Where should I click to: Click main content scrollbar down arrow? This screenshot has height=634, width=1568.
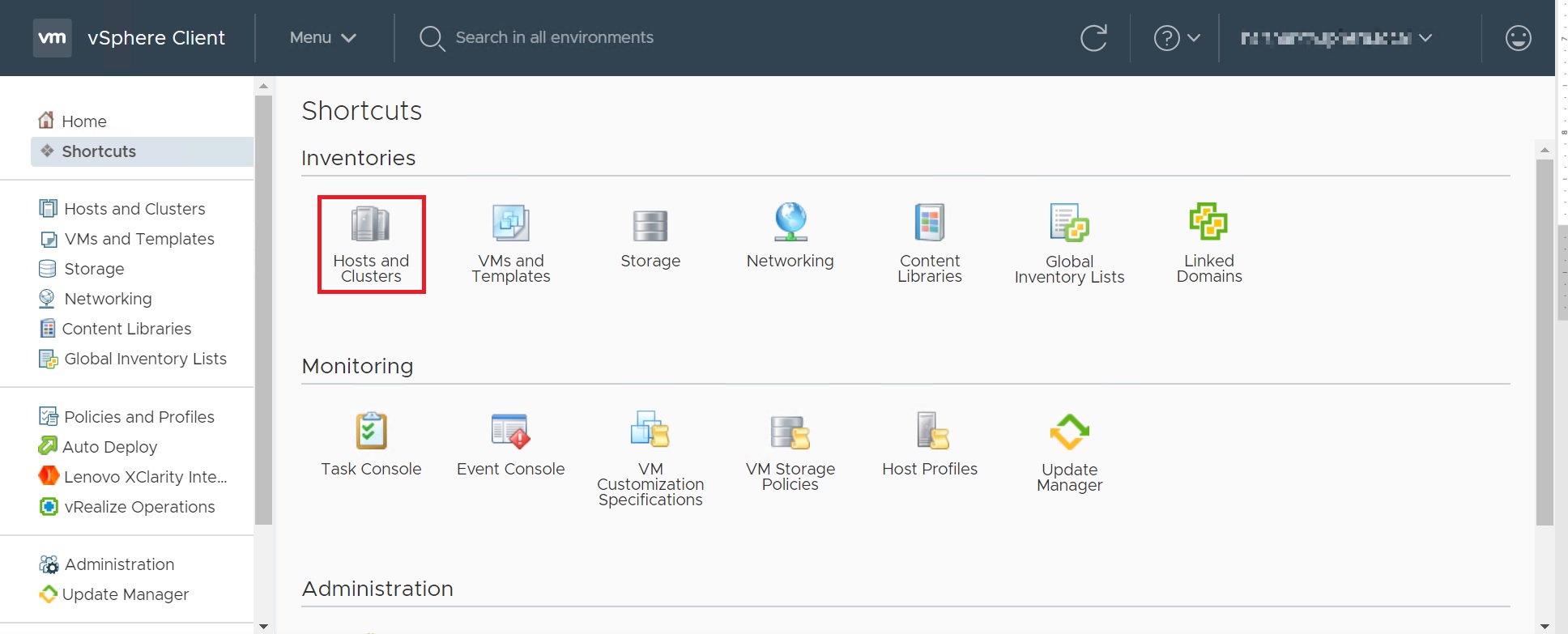pyautogui.click(x=1545, y=627)
